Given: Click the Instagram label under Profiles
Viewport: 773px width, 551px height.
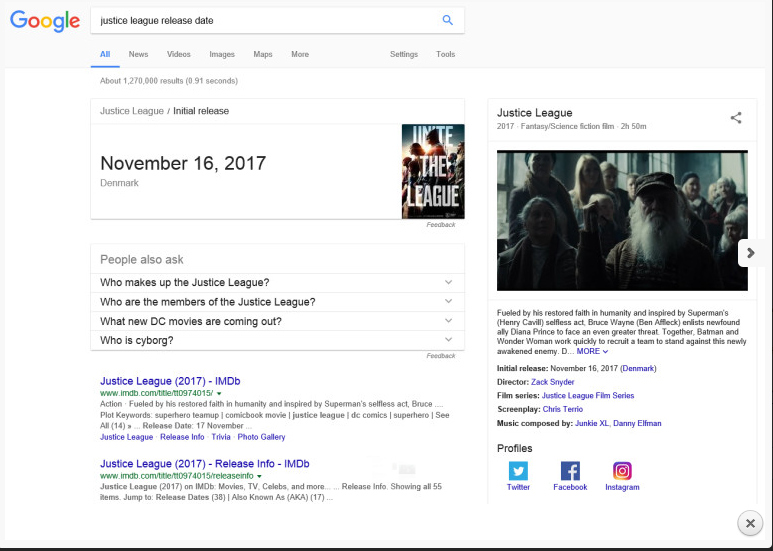Looking at the screenshot, I should coord(622,487).
